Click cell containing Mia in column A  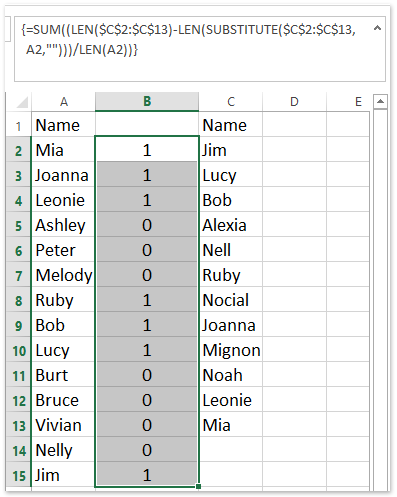click(63, 150)
